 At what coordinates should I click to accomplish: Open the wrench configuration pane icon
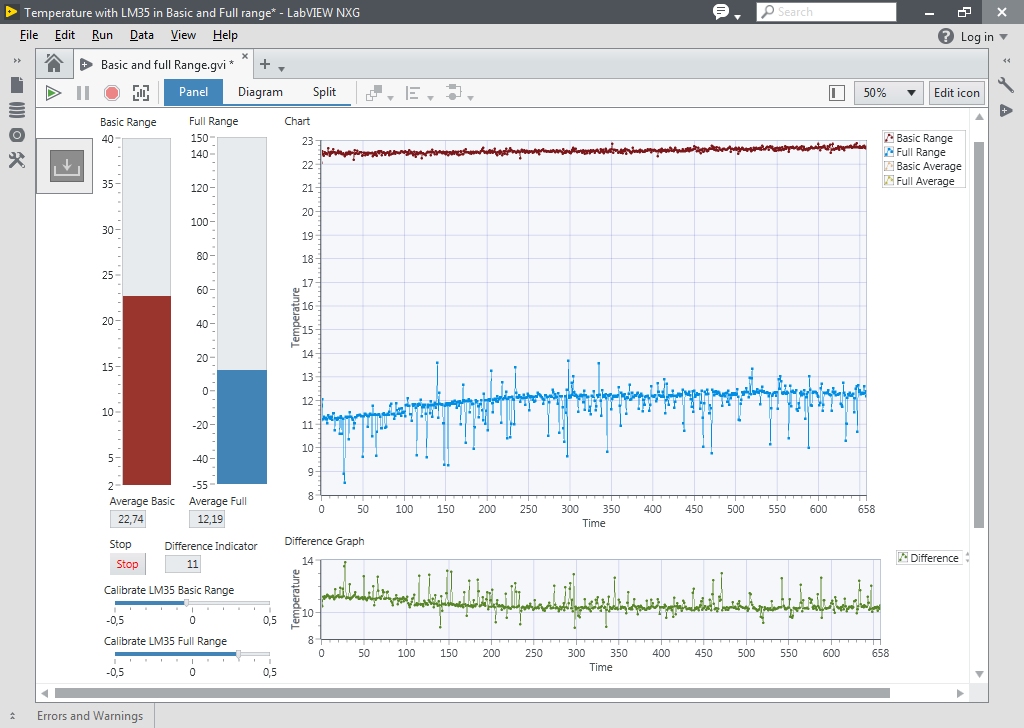[x=1006, y=84]
